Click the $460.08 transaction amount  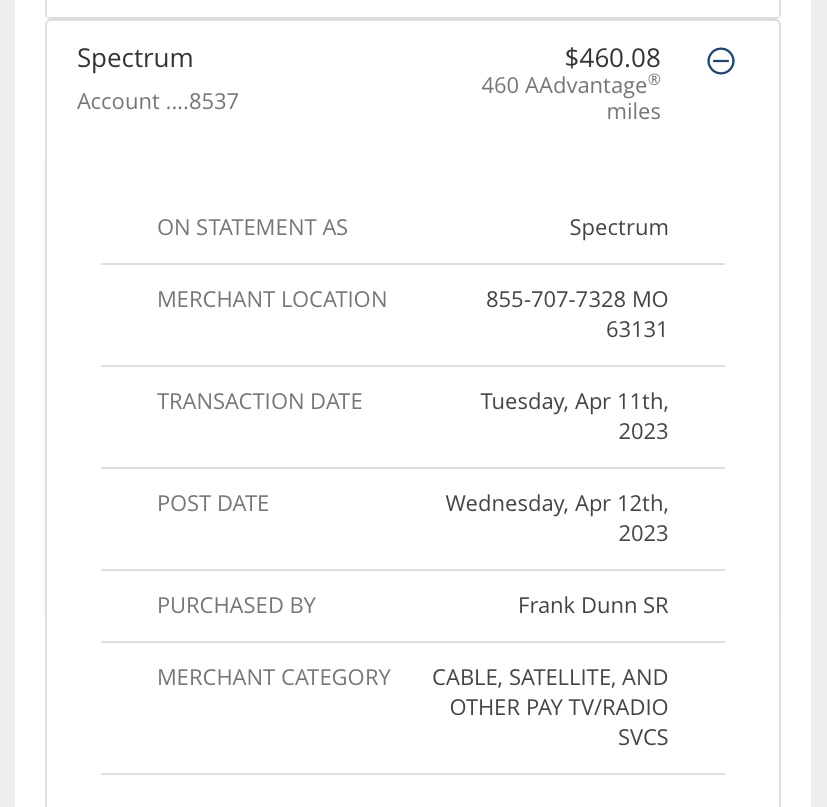click(x=612, y=58)
